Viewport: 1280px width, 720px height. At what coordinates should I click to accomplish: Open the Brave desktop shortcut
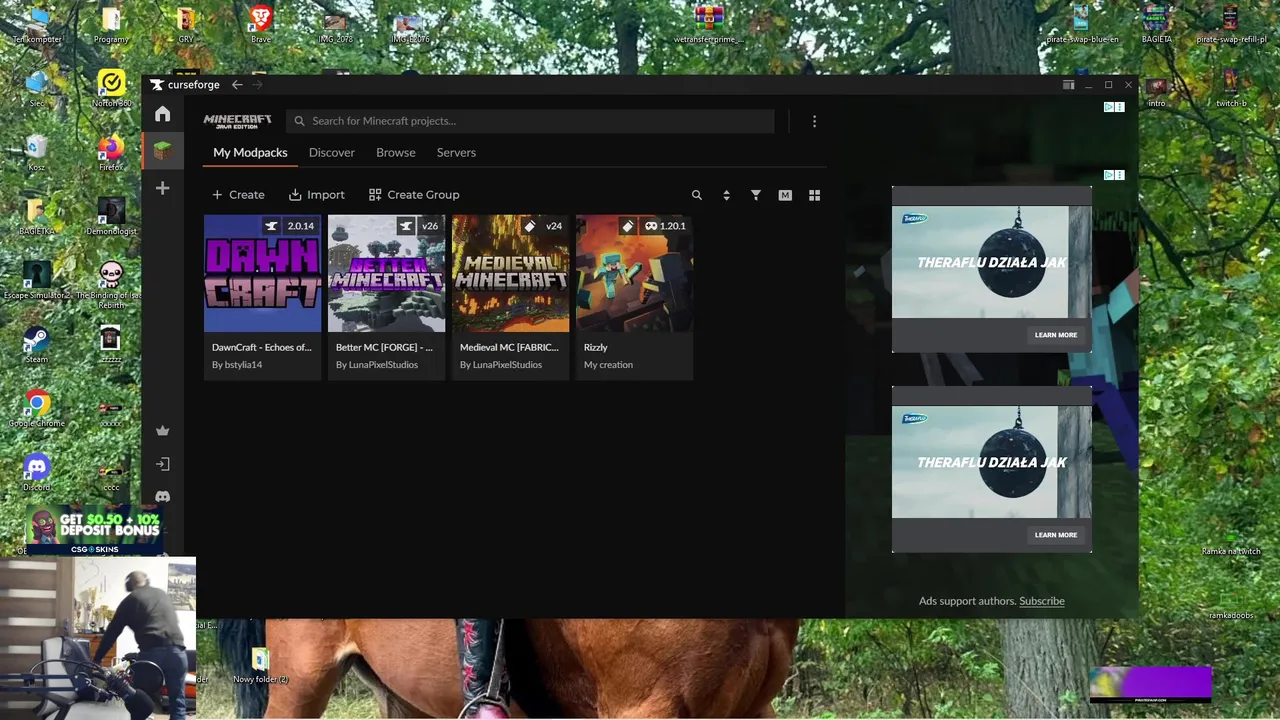[260, 24]
